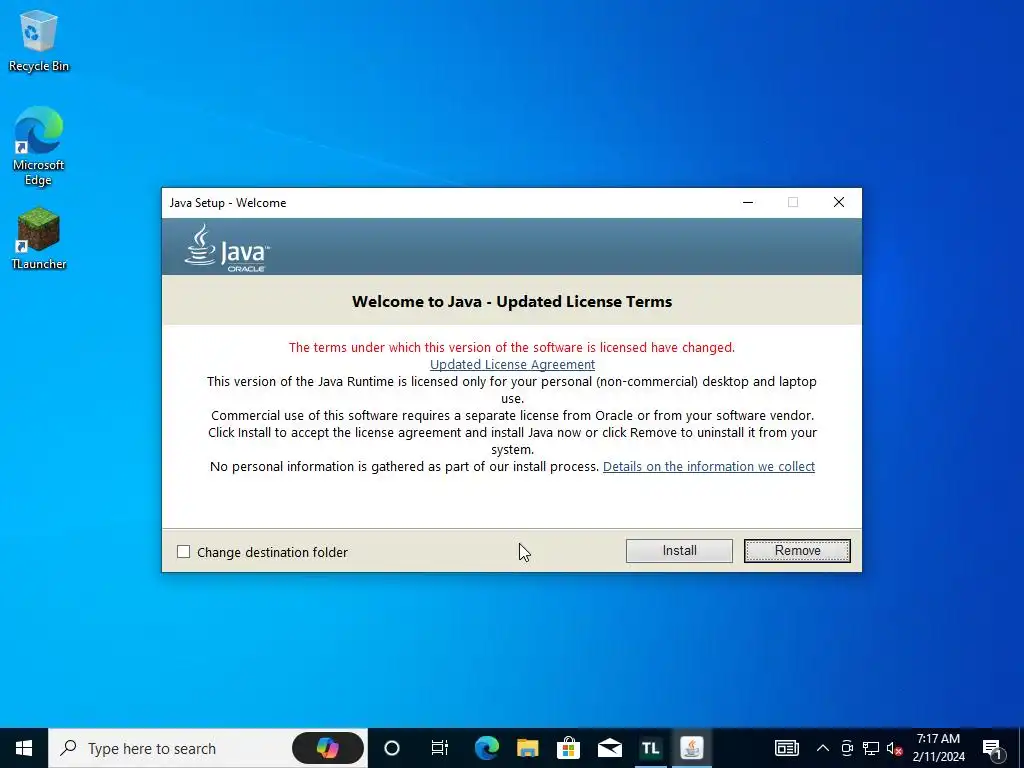The image size is (1024, 768).
Task: Open the clock showing 7:17 AM
Action: coord(938,748)
